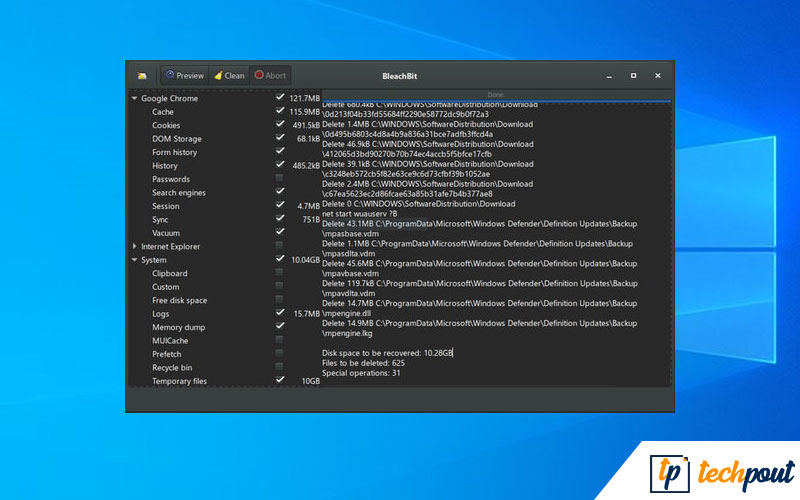Click the disk space to be recovered line
800x500 pixels.
point(387,353)
